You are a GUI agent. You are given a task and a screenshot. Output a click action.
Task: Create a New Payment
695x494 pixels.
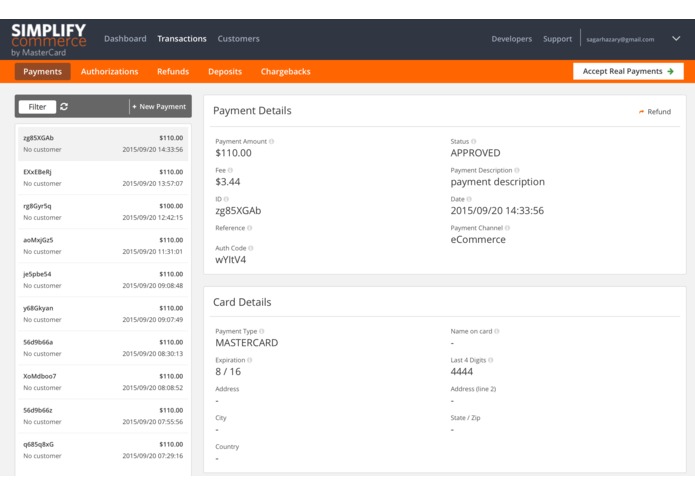coord(159,106)
